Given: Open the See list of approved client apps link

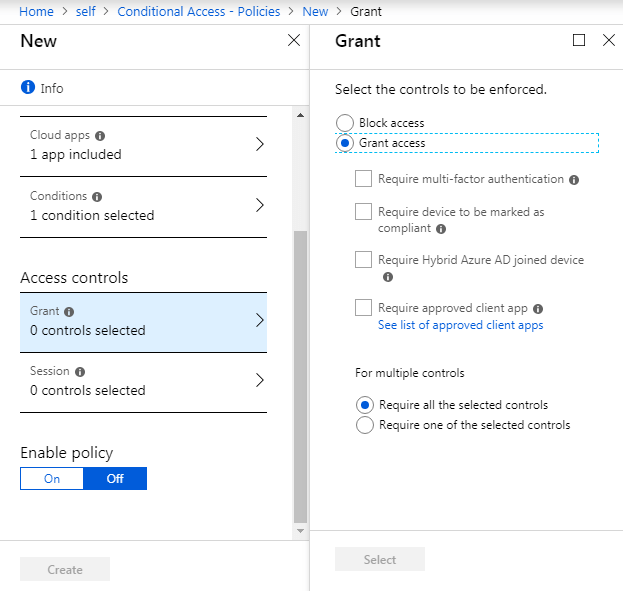Looking at the screenshot, I should (x=460, y=325).
